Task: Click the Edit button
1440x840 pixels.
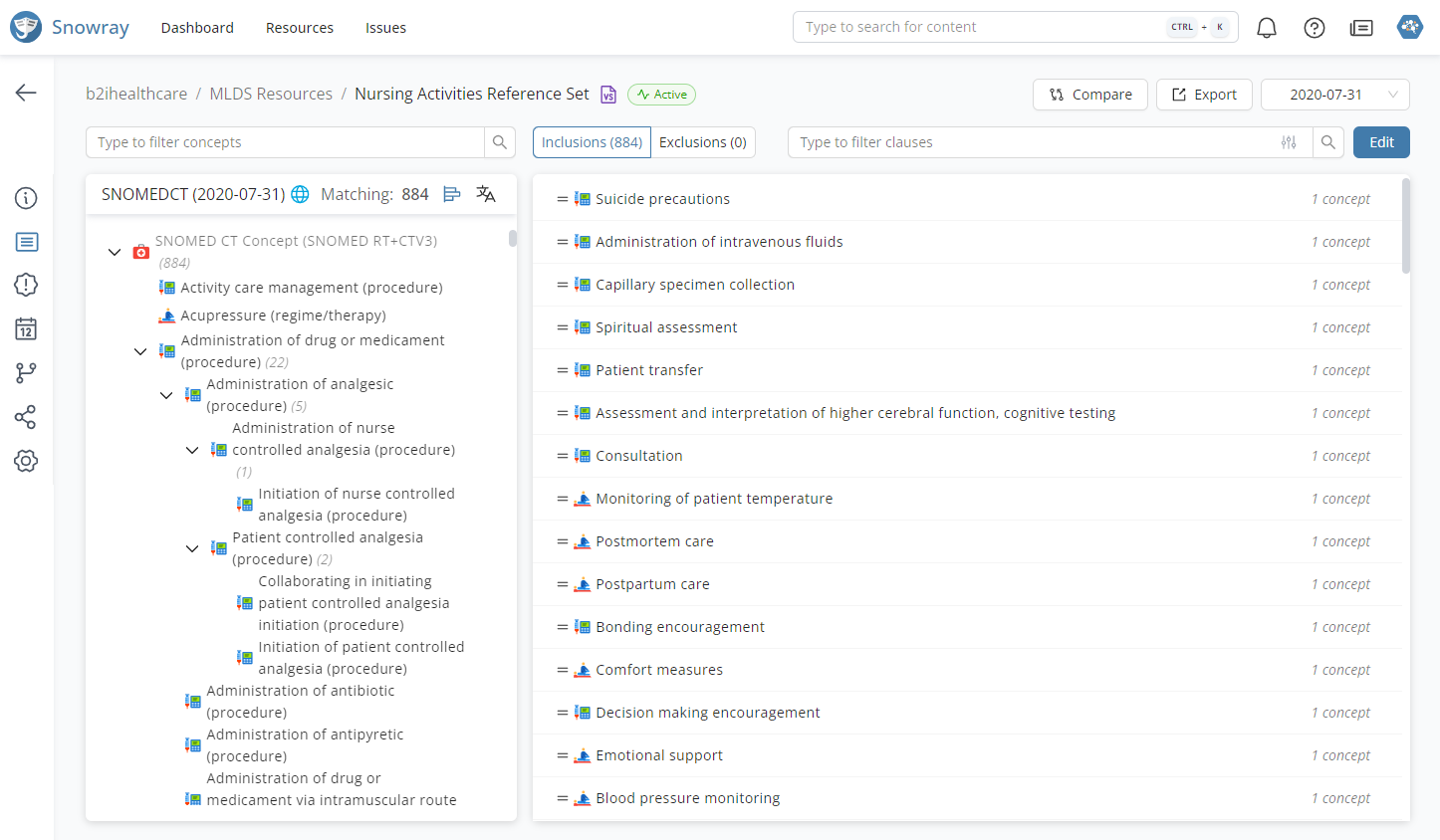Action: pyautogui.click(x=1380, y=142)
